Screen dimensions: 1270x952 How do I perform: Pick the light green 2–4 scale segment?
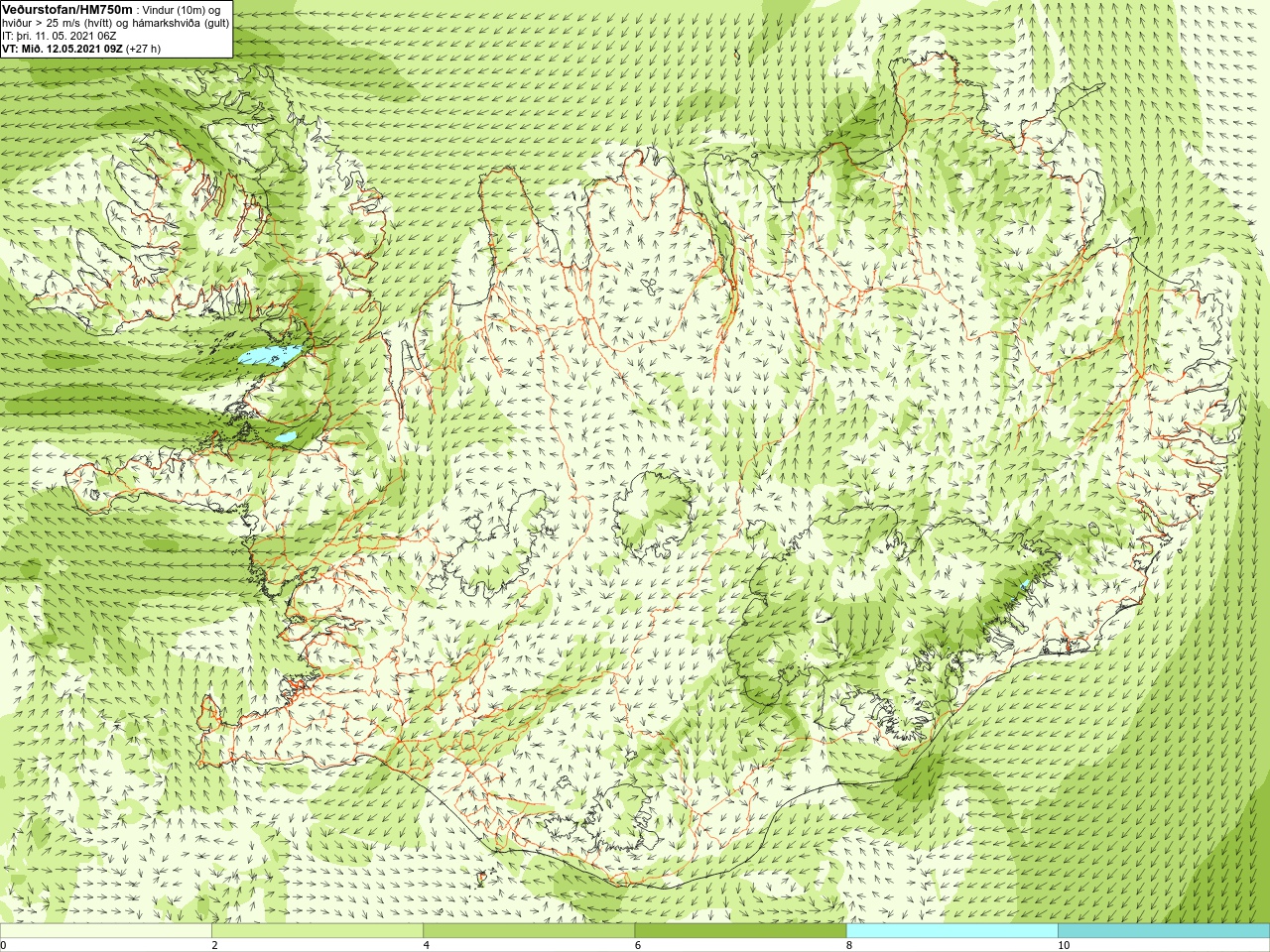point(317,931)
